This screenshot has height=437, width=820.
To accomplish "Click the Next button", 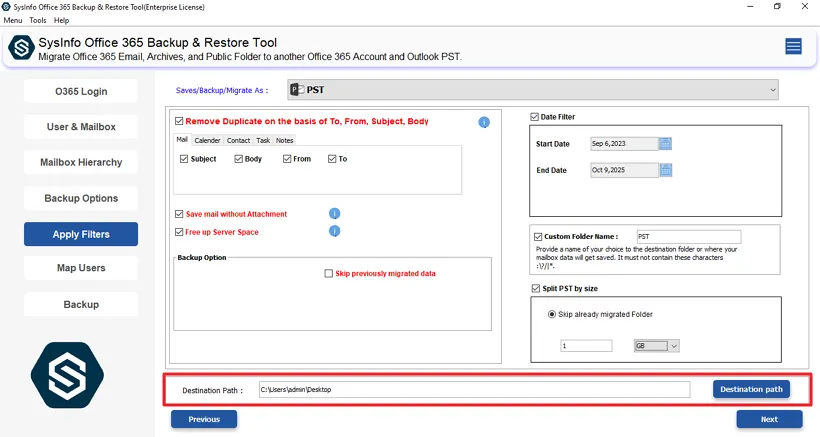I will click(x=769, y=419).
